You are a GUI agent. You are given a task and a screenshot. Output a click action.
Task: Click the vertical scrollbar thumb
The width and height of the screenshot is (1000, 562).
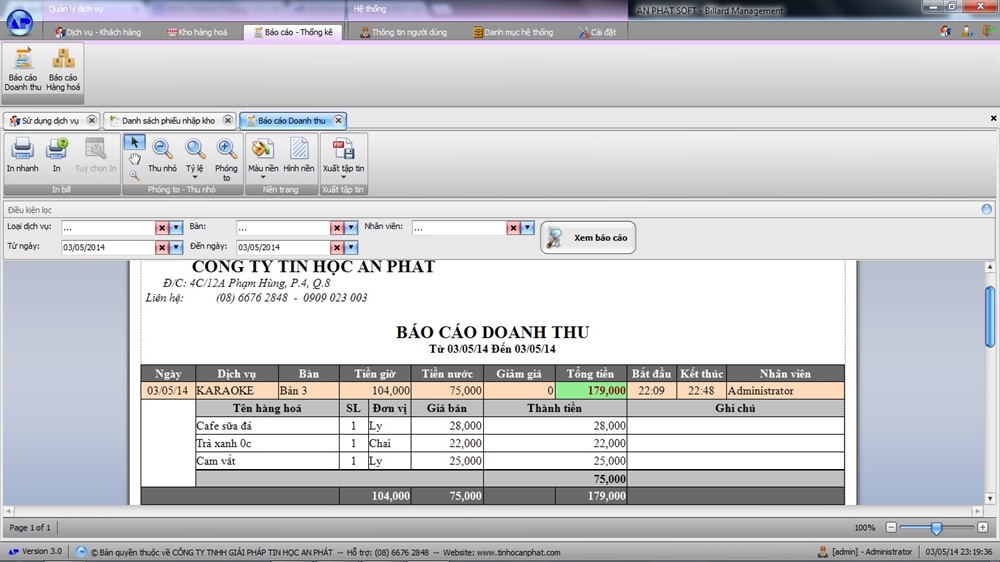click(989, 317)
